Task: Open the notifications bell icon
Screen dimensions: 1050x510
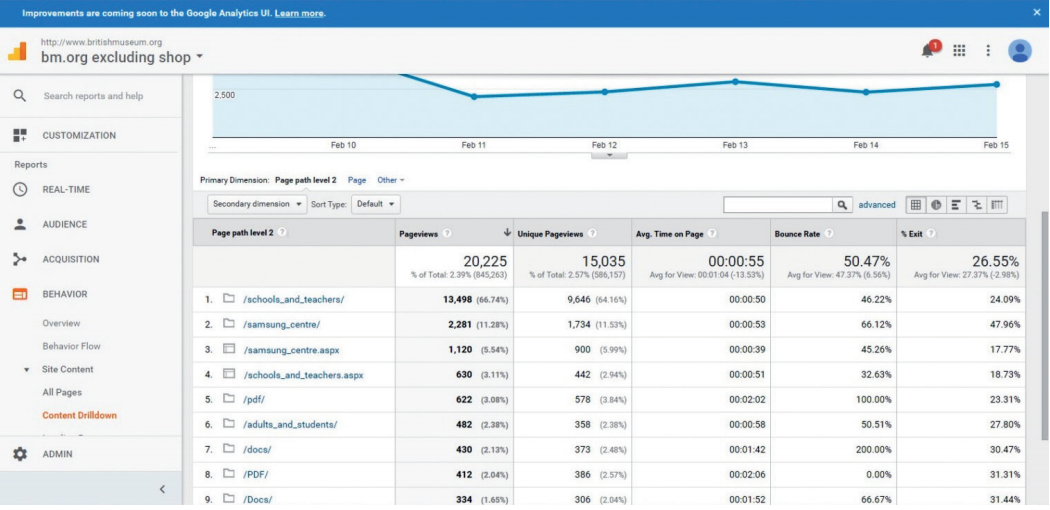Action: tap(929, 50)
